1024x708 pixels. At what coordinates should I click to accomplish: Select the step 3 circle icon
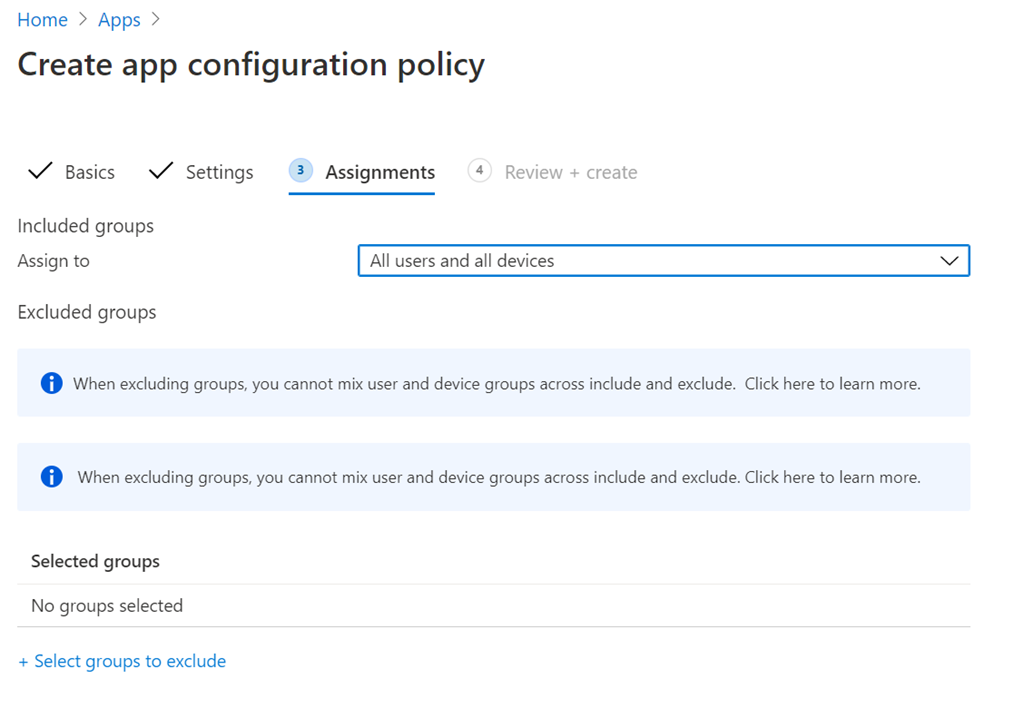point(300,171)
